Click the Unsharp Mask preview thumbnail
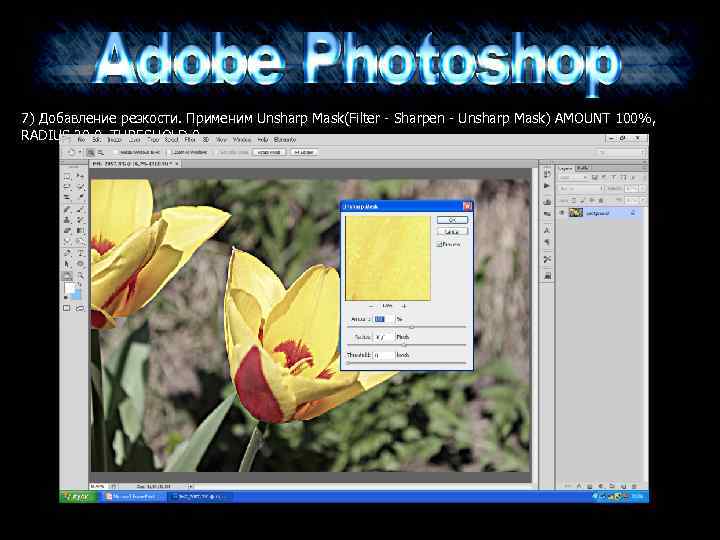This screenshot has width=720, height=540. tap(388, 259)
